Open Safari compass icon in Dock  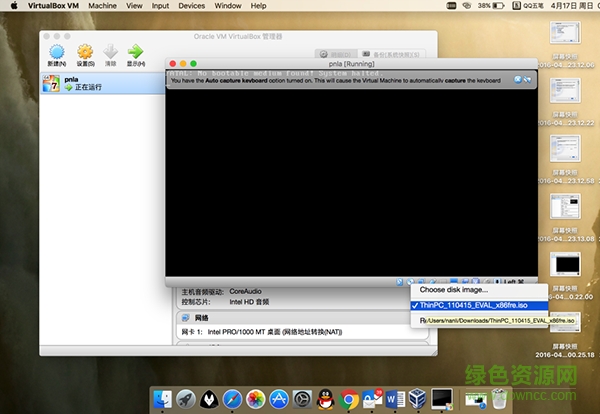pos(231,400)
